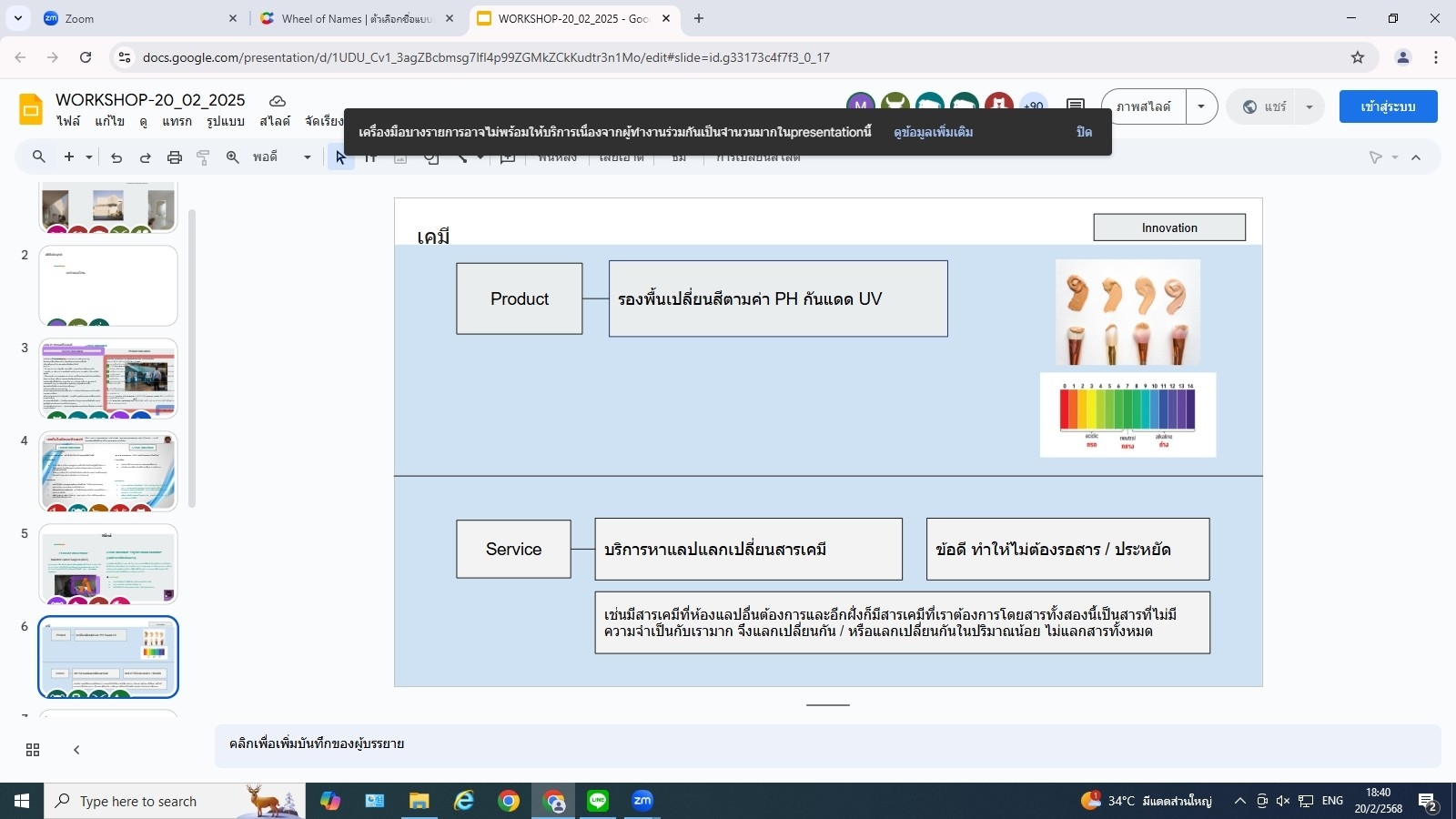Open File Explorer from taskbar
This screenshot has width=1456, height=819.
[x=419, y=801]
